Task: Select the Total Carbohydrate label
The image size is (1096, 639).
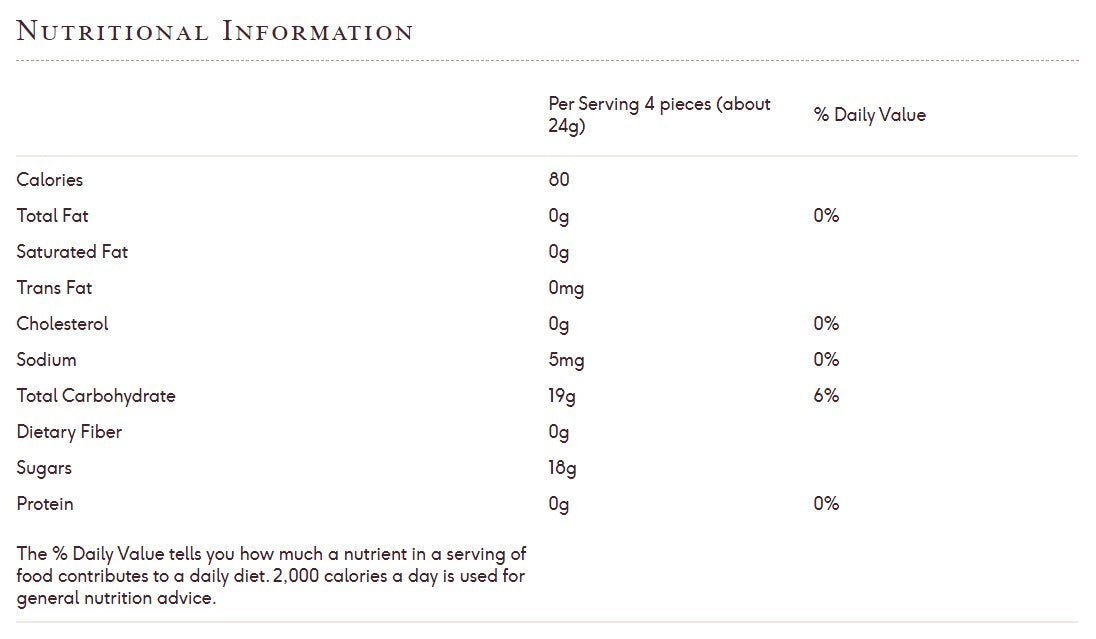Action: 96,396
